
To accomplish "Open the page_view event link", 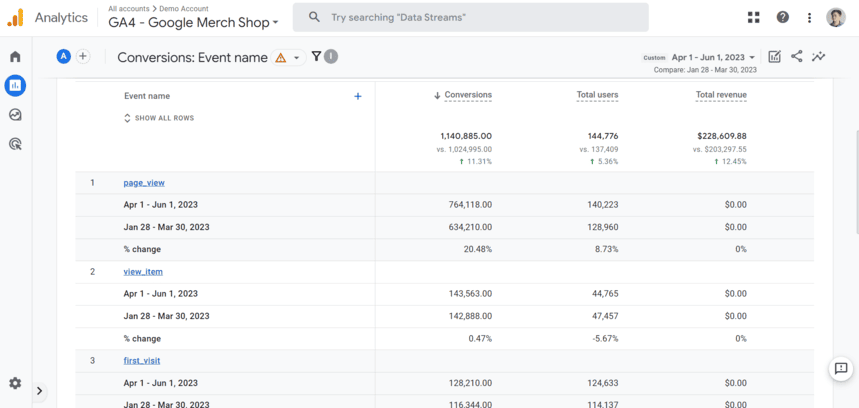I will pyautogui.click(x=144, y=183).
